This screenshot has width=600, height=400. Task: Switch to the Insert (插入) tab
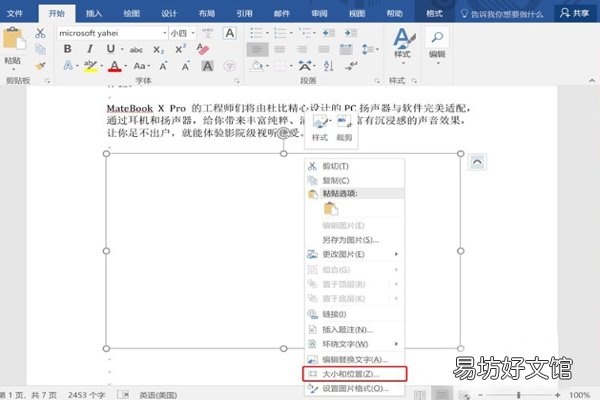click(x=94, y=14)
